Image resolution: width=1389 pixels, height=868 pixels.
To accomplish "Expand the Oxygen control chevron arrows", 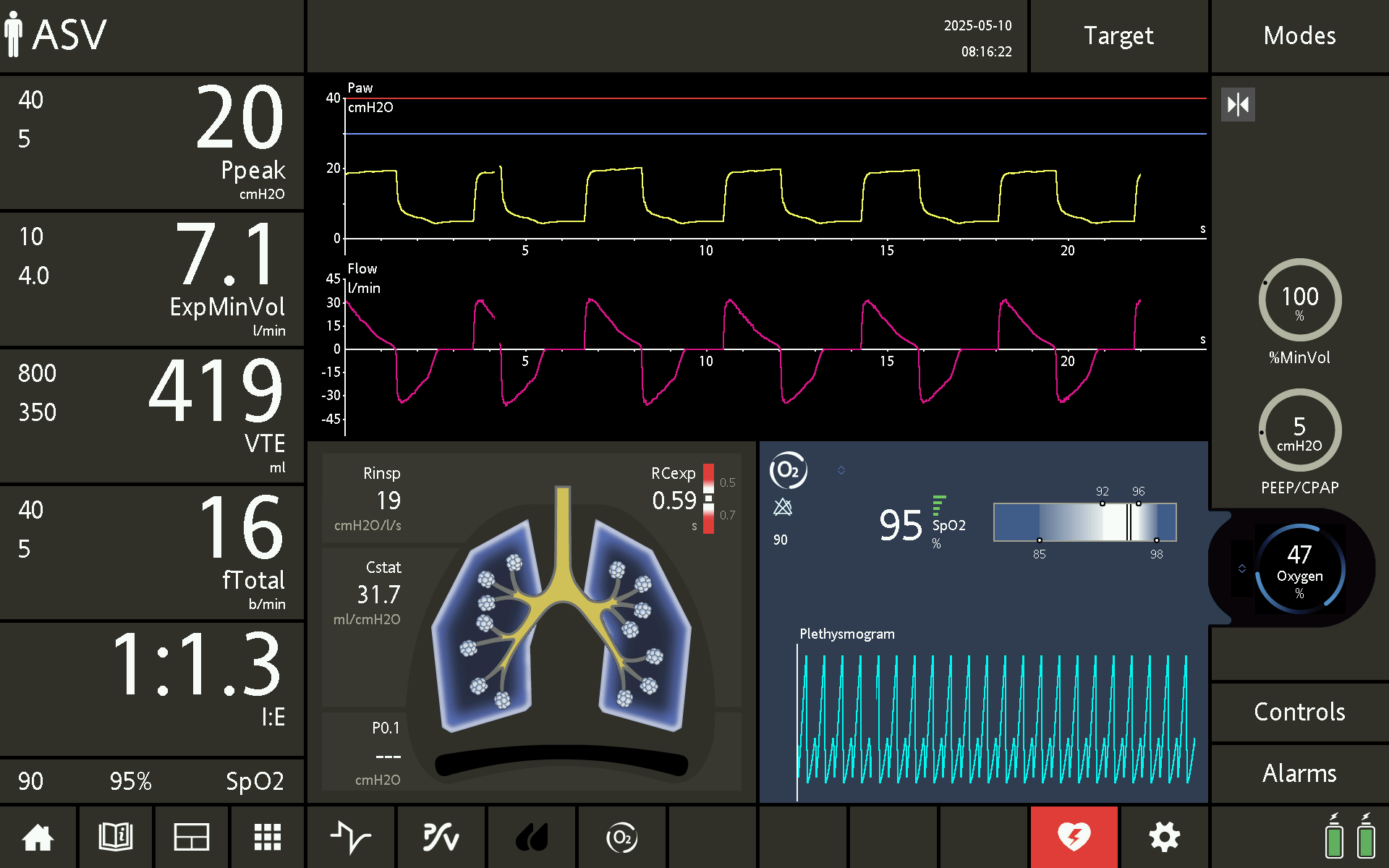I will pos(1242,569).
